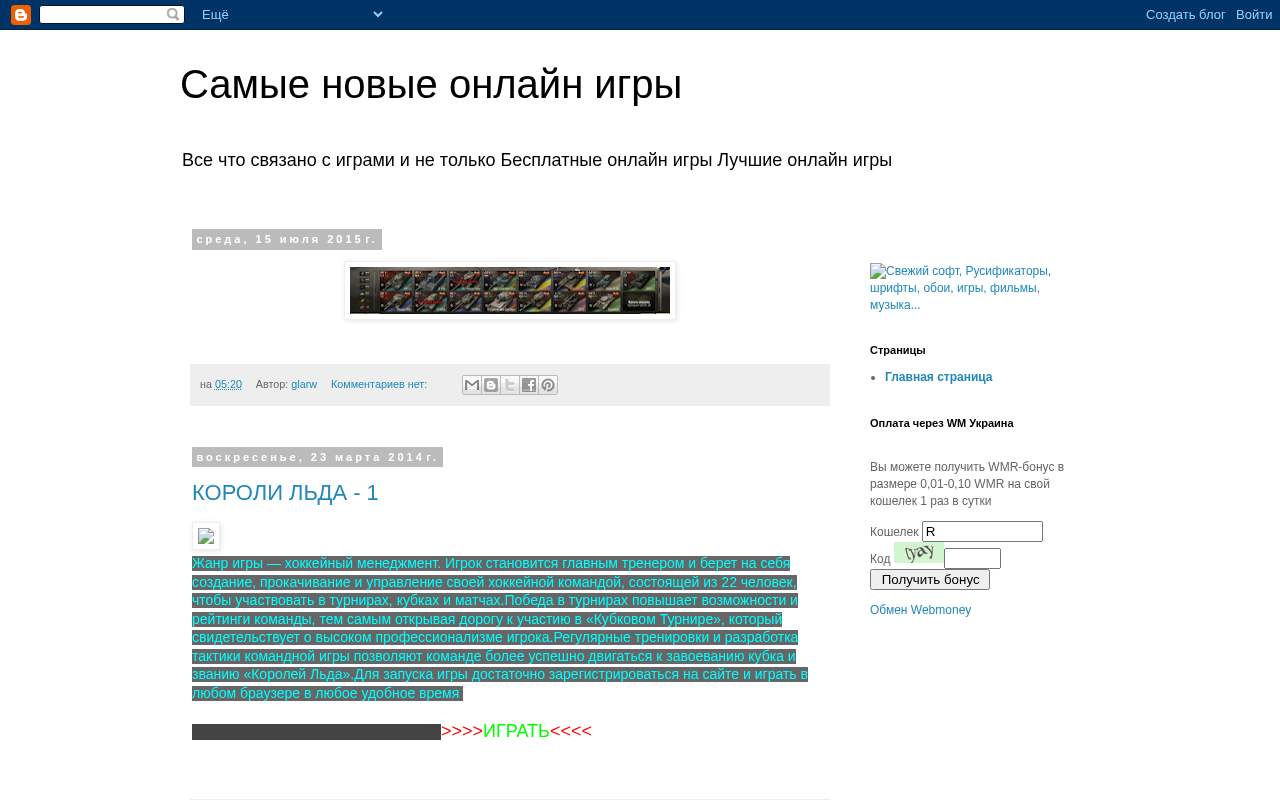Open Создать блог link
1280x800 pixels.
[1186, 15]
